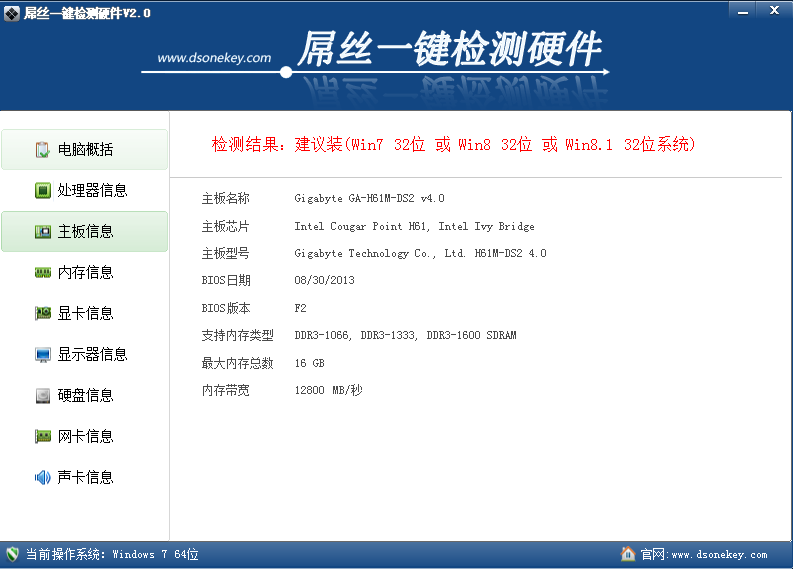Image resolution: width=793 pixels, height=569 pixels.
Task: Select the 内存信息 sidebar label
Action: [85, 272]
